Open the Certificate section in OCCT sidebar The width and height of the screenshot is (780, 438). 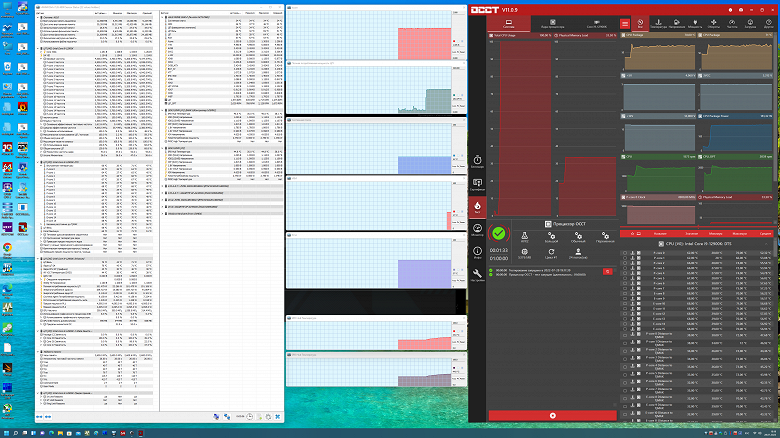[x=477, y=185]
